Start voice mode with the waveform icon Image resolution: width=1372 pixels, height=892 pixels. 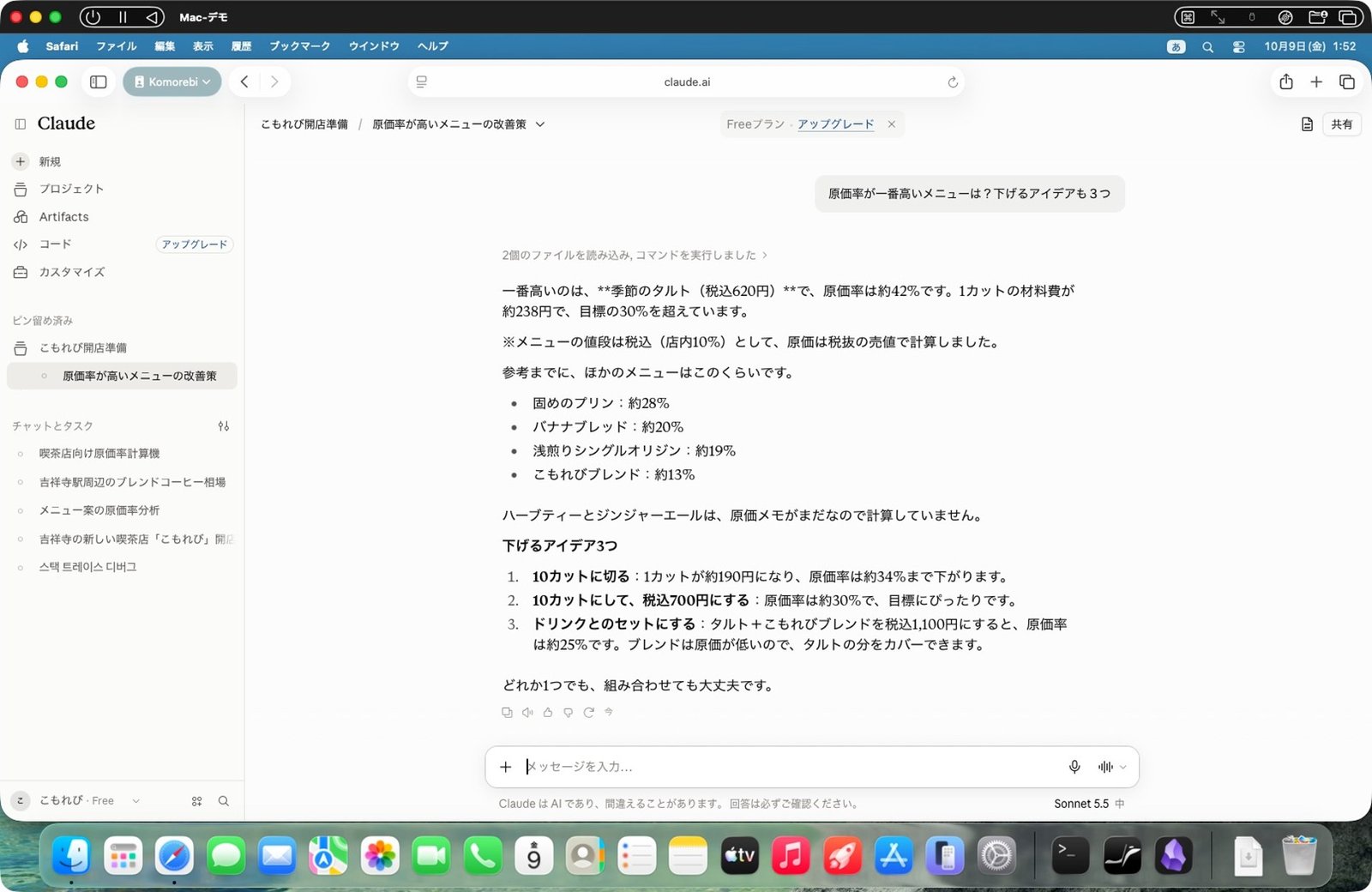coord(1105,767)
